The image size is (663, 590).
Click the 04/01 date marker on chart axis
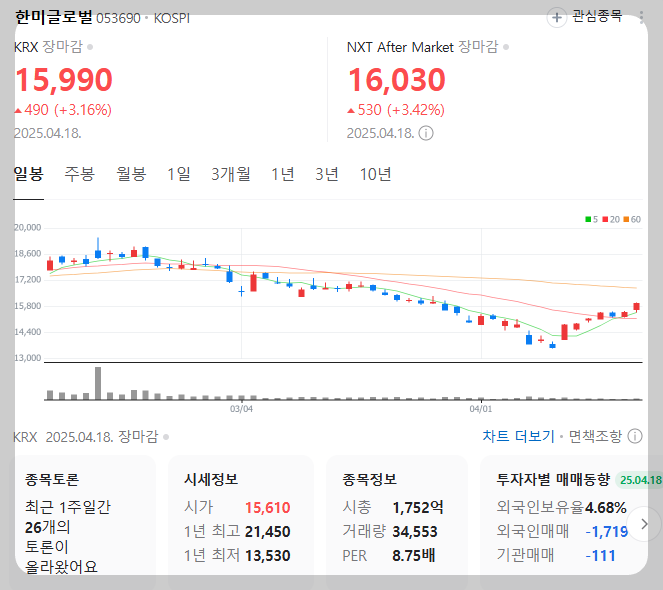click(481, 409)
